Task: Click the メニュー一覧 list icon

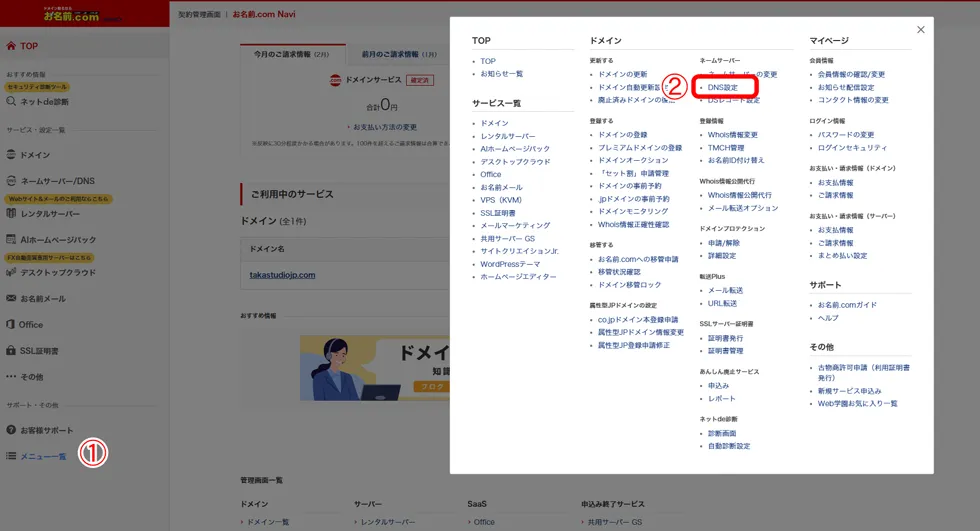Action: 11,456
